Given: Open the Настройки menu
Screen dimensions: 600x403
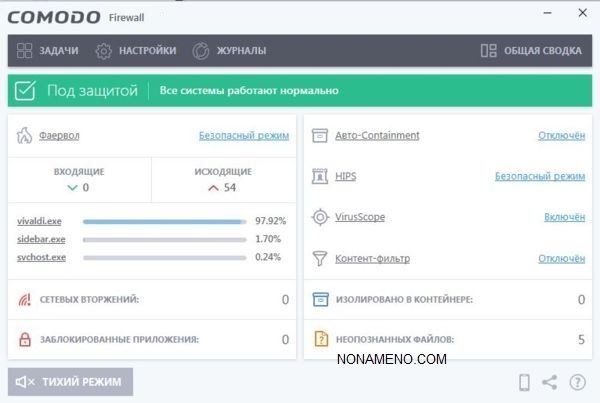Looking at the screenshot, I should (136, 50).
